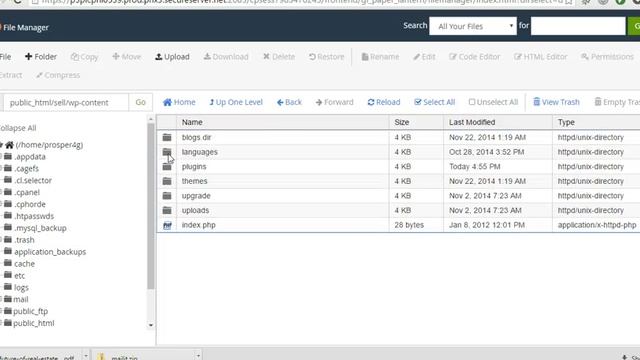The width and height of the screenshot is (640, 360).
Task: Select the index.php file icon
Action: point(167,225)
